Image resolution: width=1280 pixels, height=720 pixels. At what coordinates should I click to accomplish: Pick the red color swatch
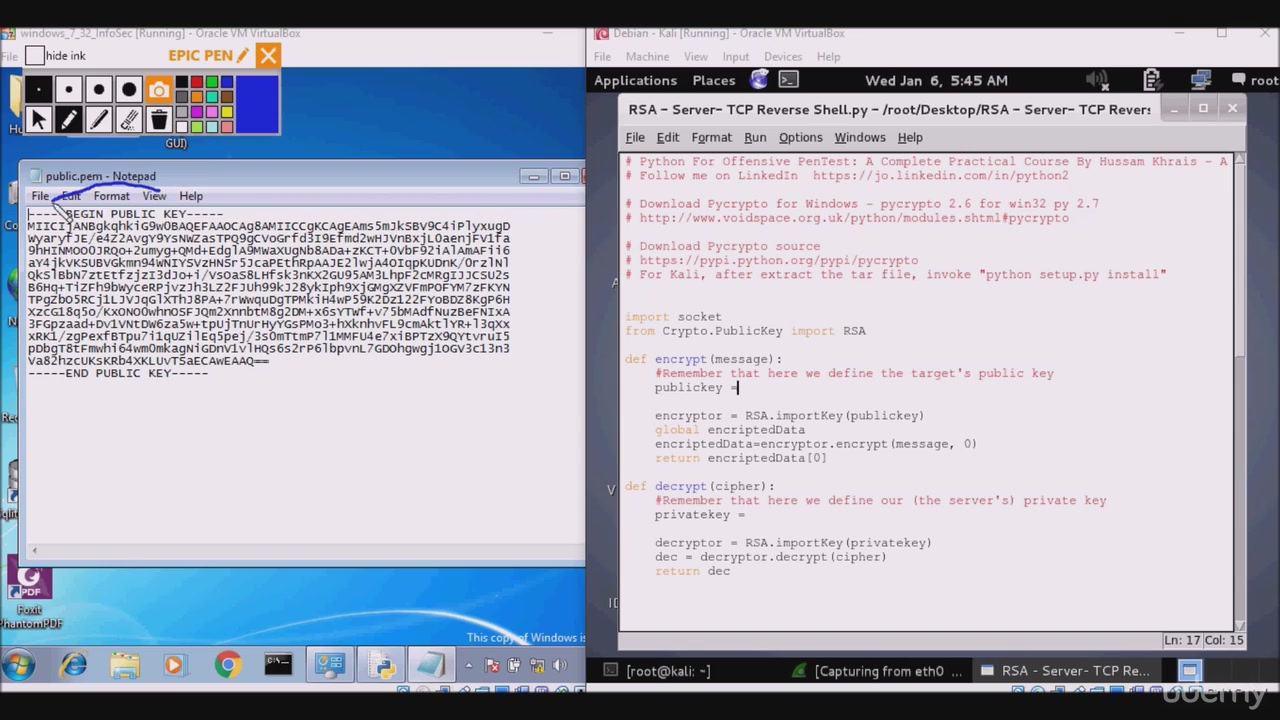pyautogui.click(x=196, y=82)
